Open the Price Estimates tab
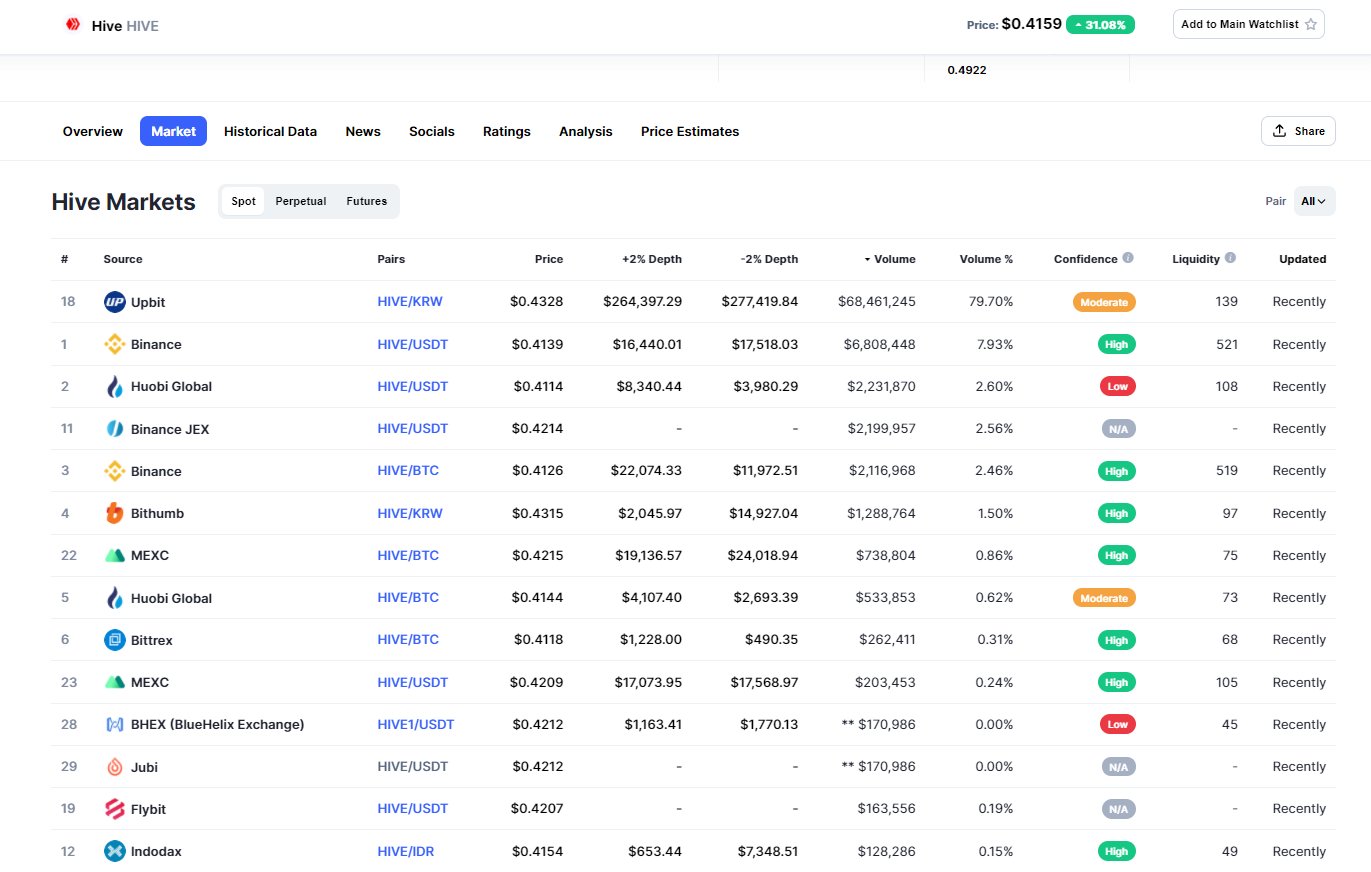Viewport: 1371px width, 872px height. point(690,131)
